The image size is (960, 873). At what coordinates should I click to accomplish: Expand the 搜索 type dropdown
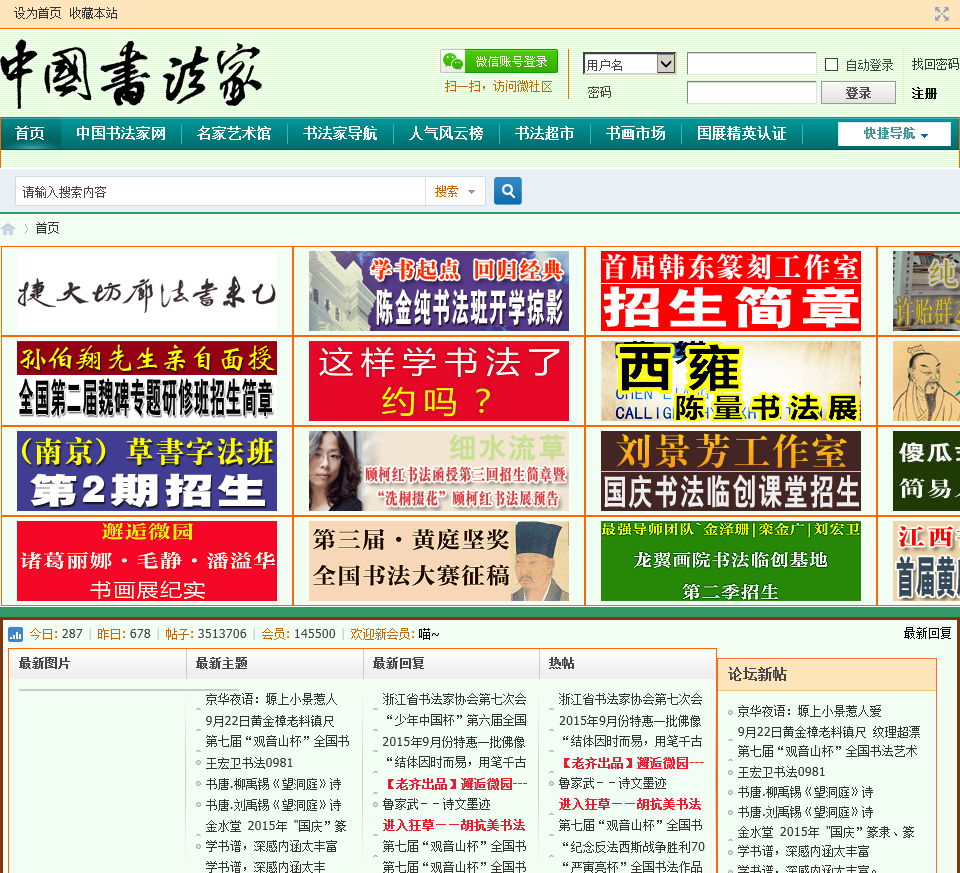coord(455,192)
